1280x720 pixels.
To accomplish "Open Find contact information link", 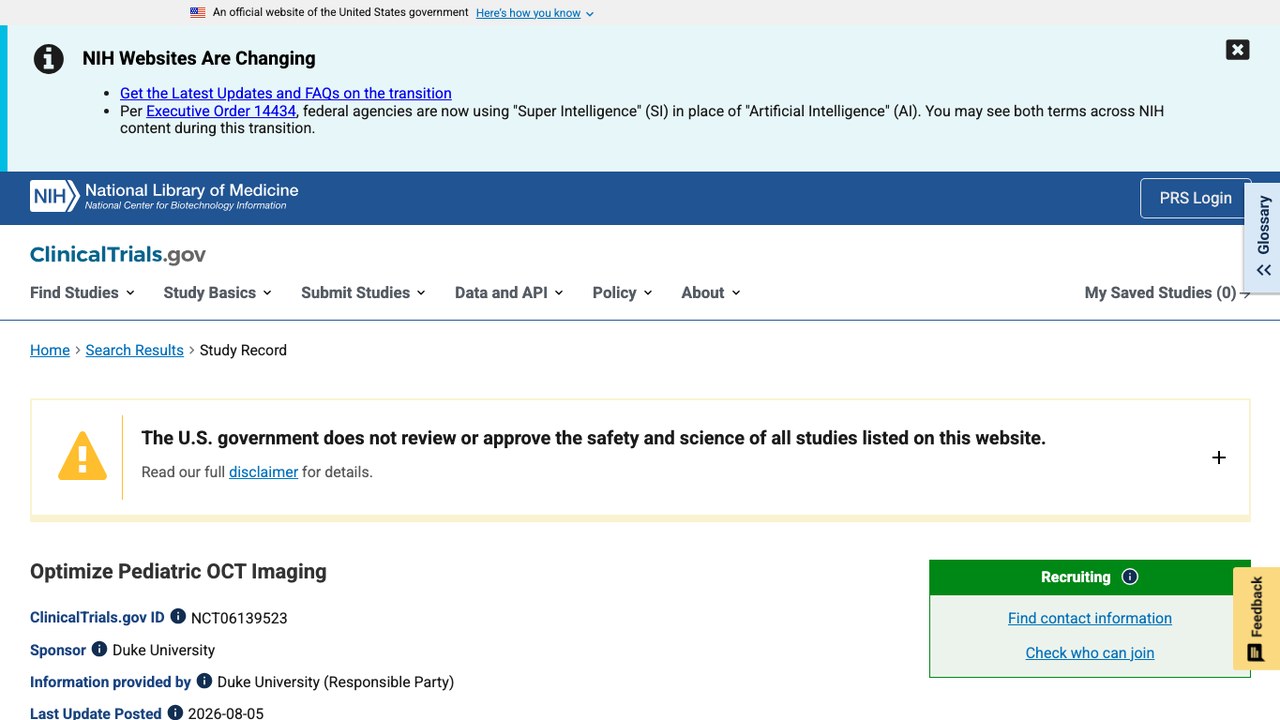I will 1090,618.
